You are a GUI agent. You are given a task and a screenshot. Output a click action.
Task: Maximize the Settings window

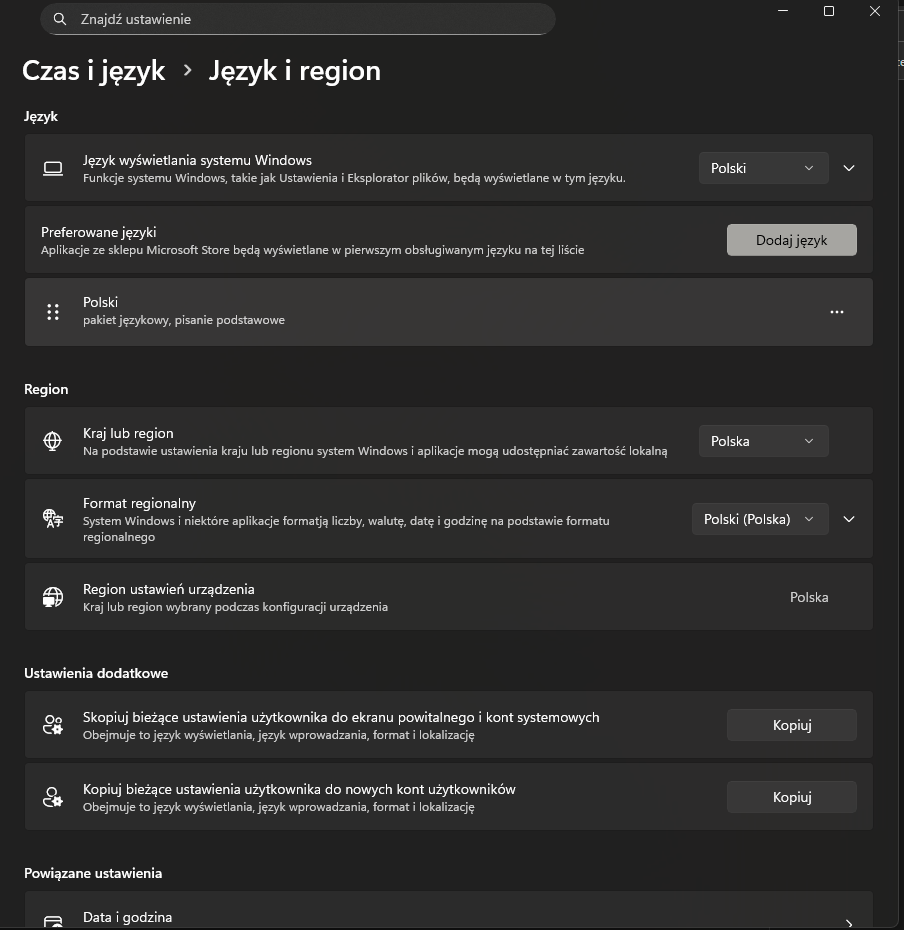pos(829,11)
